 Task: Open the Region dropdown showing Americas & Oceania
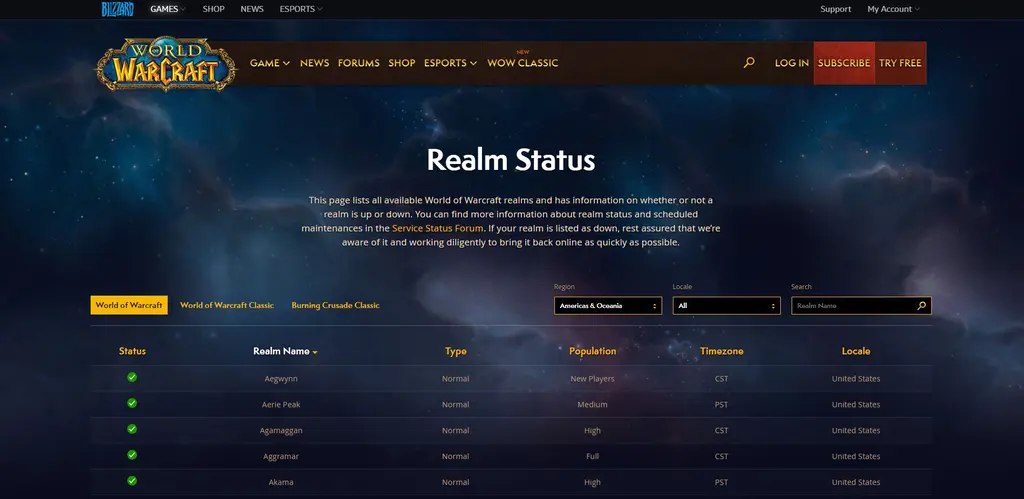[x=608, y=306]
